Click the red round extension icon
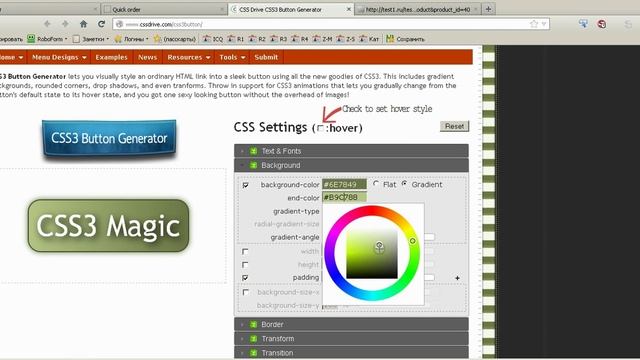The image size is (640, 360). 602,24
